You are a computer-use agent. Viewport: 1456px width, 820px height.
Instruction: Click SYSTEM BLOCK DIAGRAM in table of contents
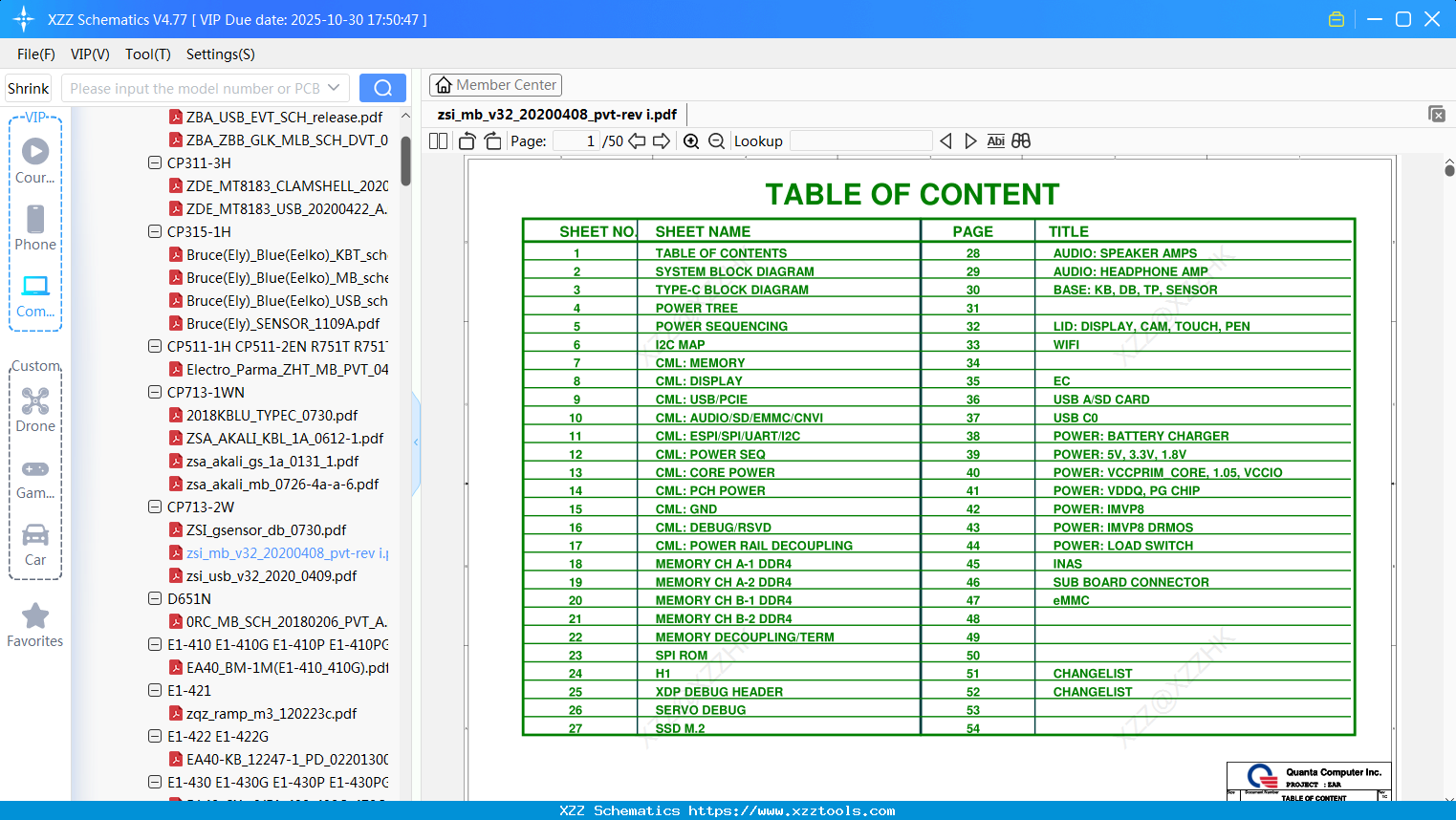(734, 271)
